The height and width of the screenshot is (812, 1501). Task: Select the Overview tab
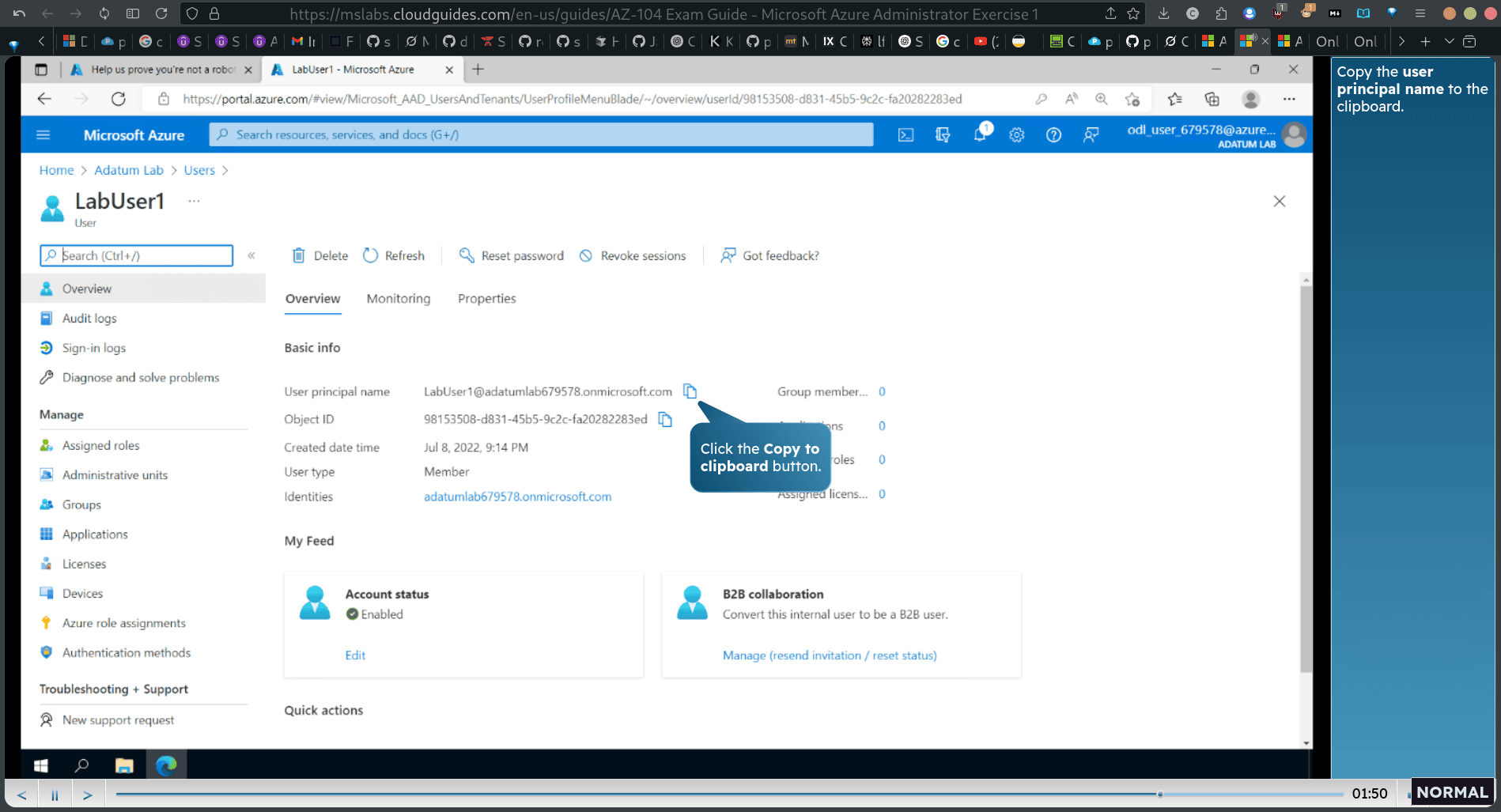click(x=313, y=298)
